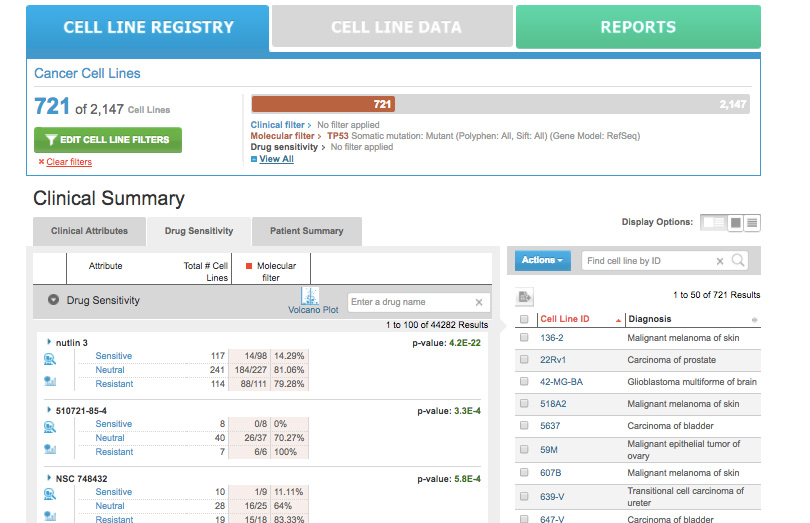The width and height of the screenshot is (810, 523).
Task: Select the split-view display option icon
Action: click(x=713, y=222)
